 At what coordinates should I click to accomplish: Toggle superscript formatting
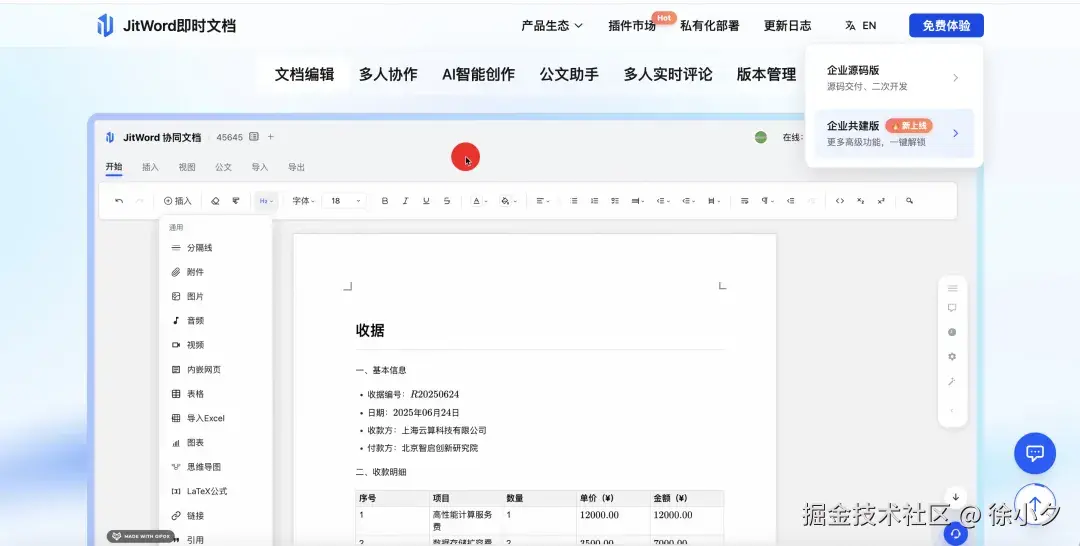coord(881,201)
